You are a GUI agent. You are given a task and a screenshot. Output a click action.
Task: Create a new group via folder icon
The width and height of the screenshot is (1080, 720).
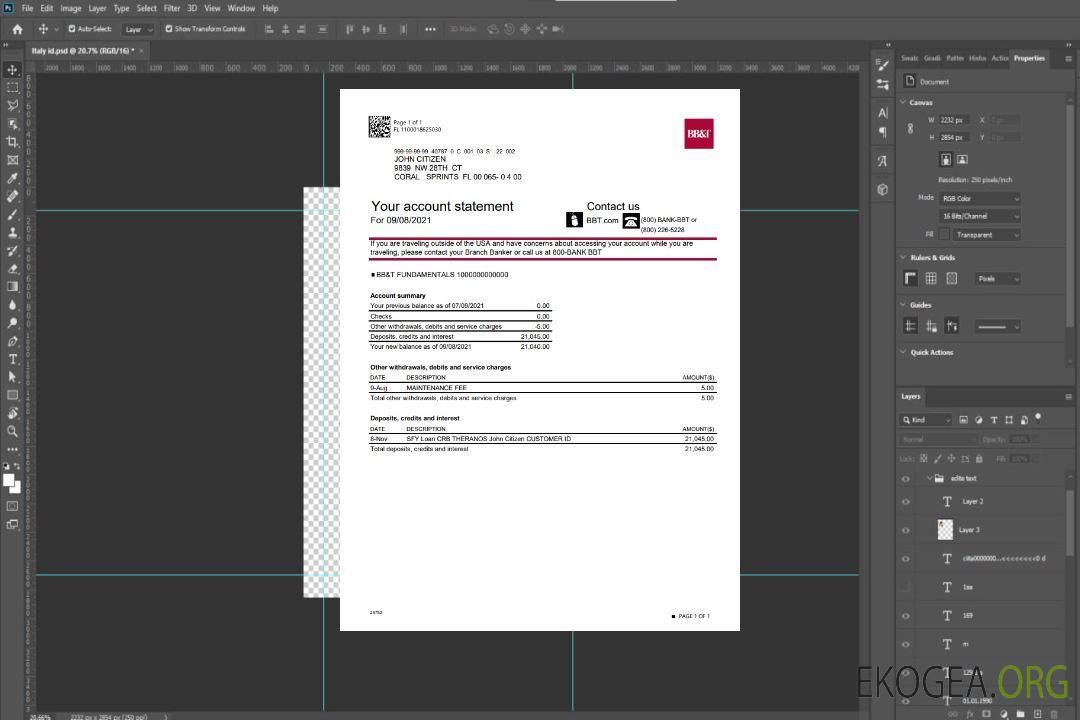[1020, 714]
